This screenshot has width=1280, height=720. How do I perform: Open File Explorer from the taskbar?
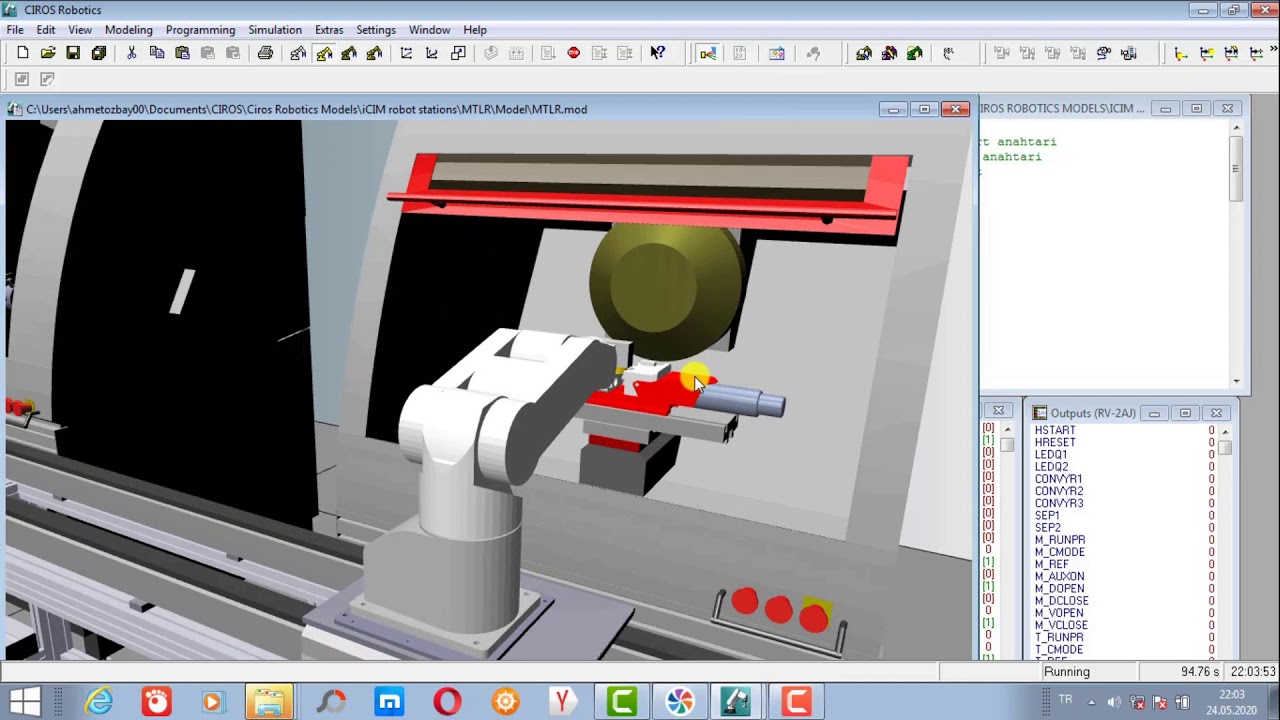268,701
